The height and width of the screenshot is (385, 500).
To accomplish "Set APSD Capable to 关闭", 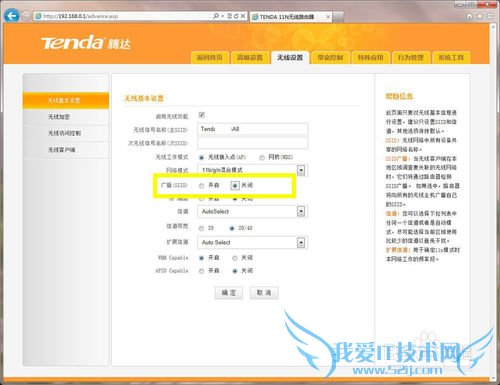I will pyautogui.click(x=235, y=271).
